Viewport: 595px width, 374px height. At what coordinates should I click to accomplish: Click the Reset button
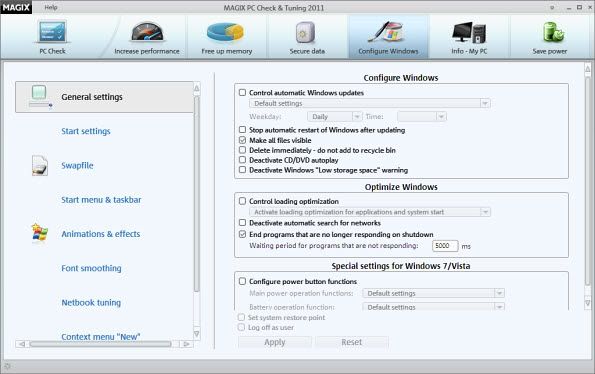(x=352, y=342)
